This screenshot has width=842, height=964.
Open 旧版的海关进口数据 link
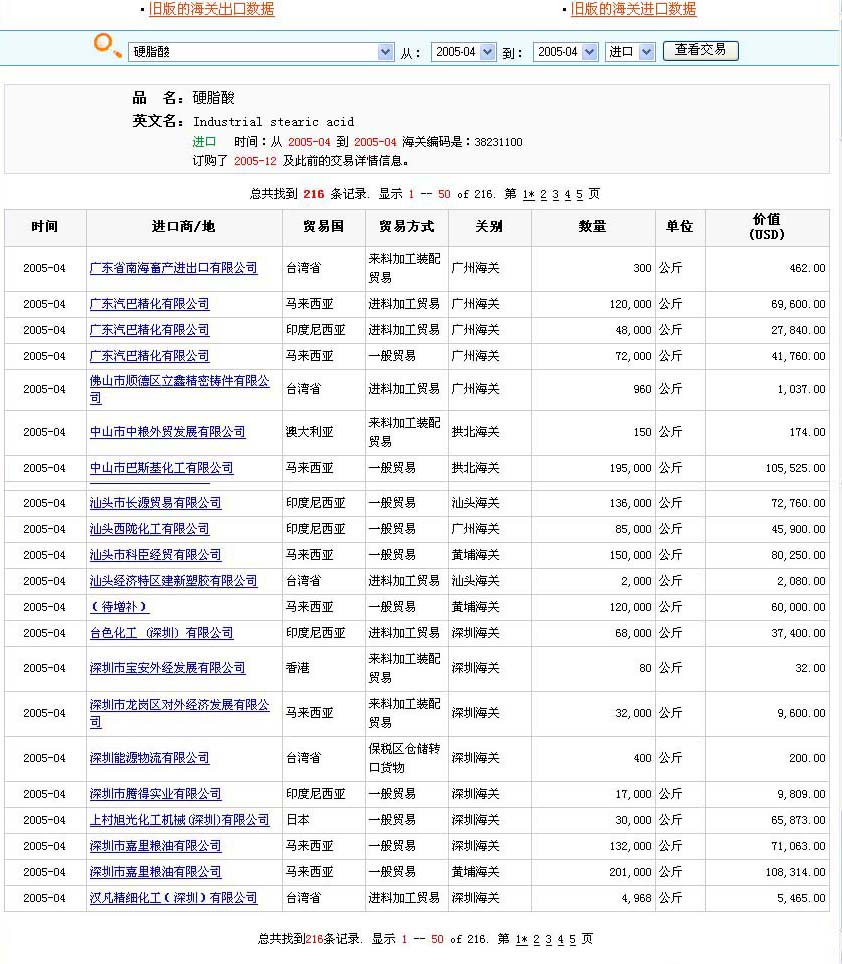pos(633,9)
